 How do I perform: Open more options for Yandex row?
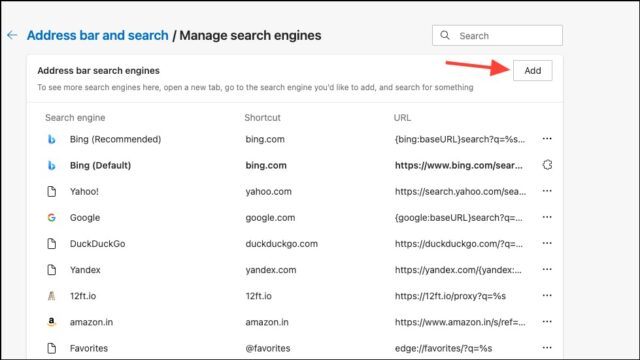(x=547, y=269)
